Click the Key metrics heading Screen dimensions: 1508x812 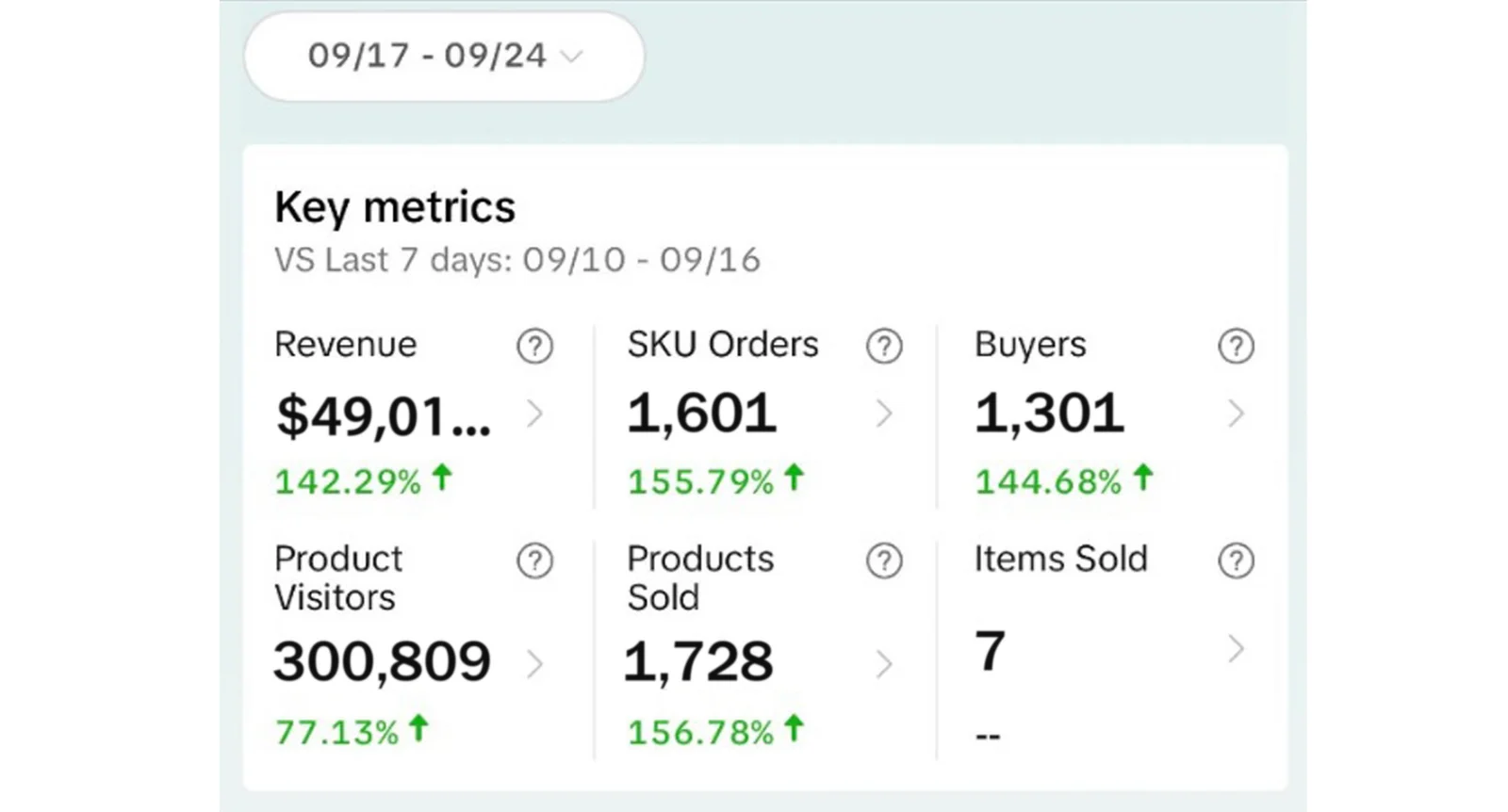(395, 207)
